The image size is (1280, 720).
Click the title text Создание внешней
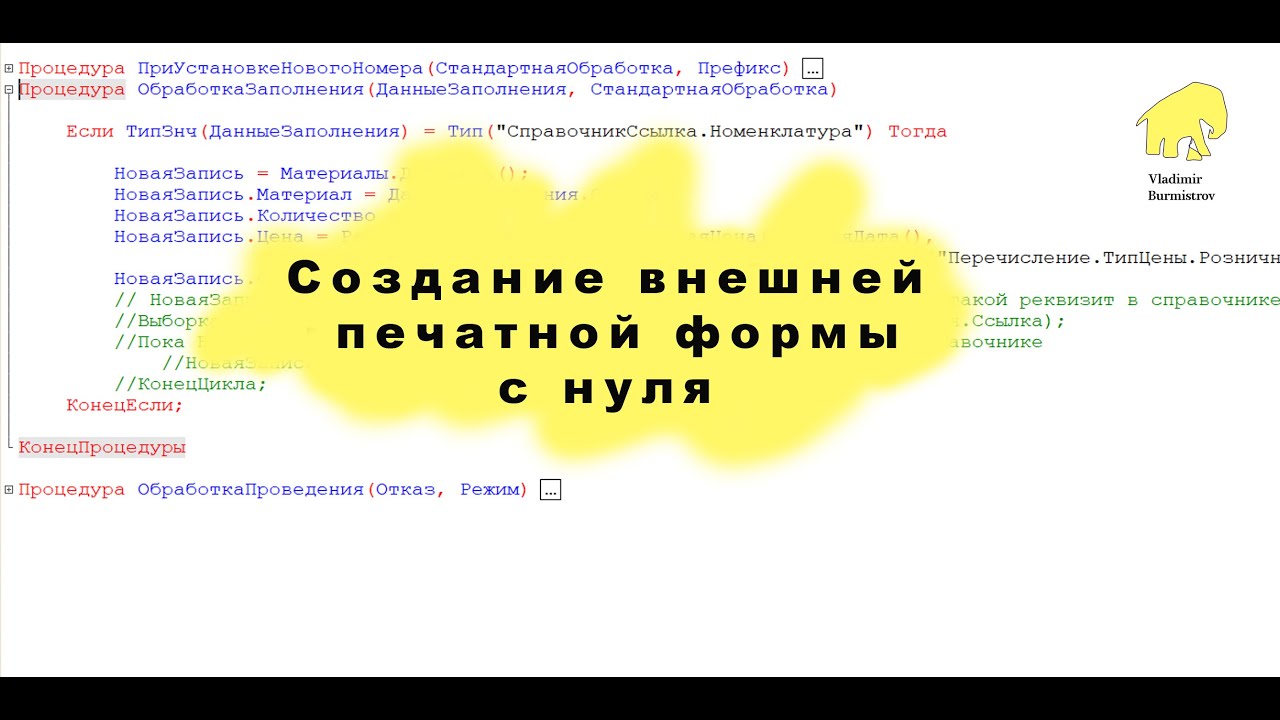(x=606, y=279)
